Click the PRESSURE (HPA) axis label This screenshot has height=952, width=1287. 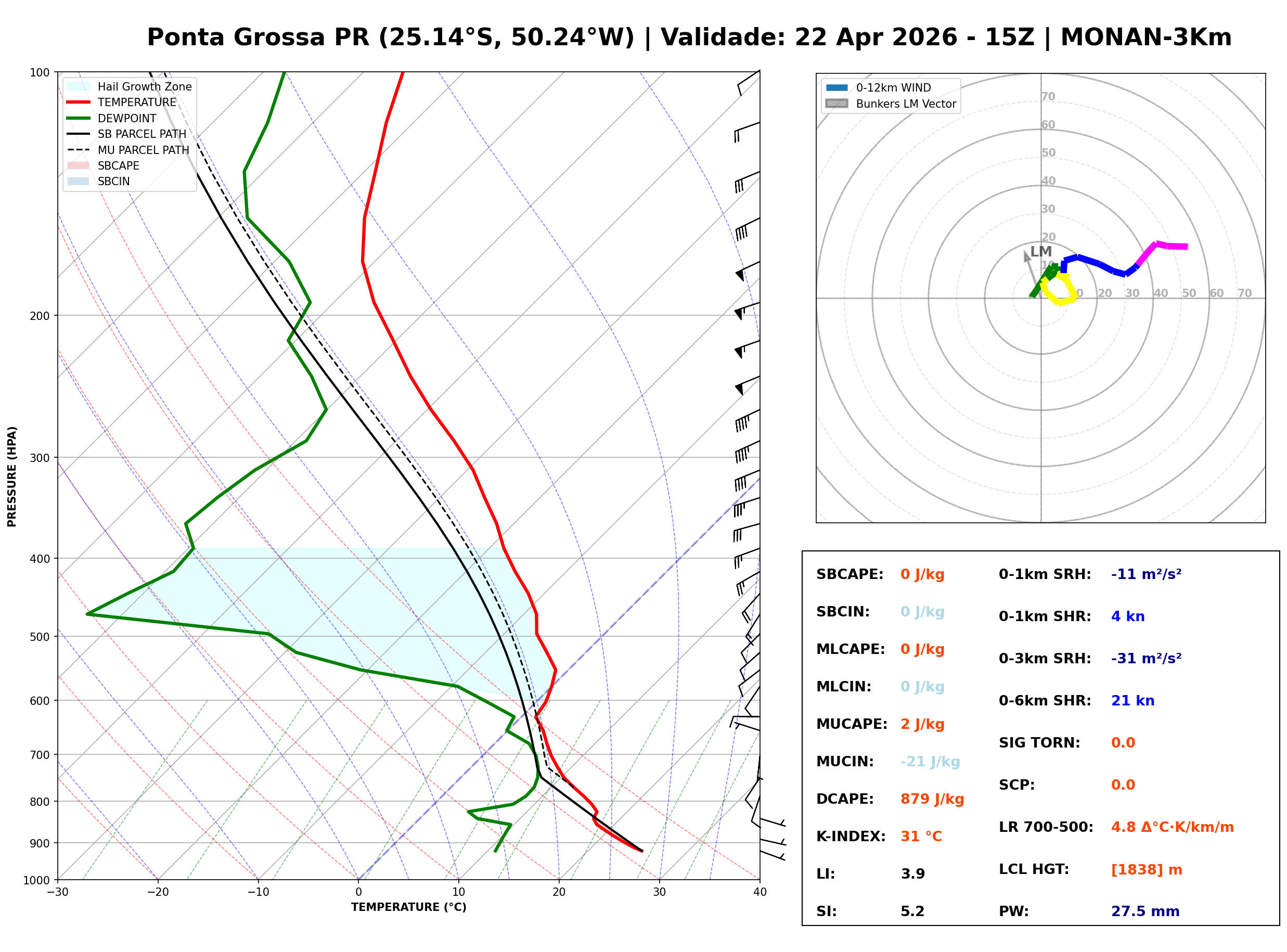[11, 477]
